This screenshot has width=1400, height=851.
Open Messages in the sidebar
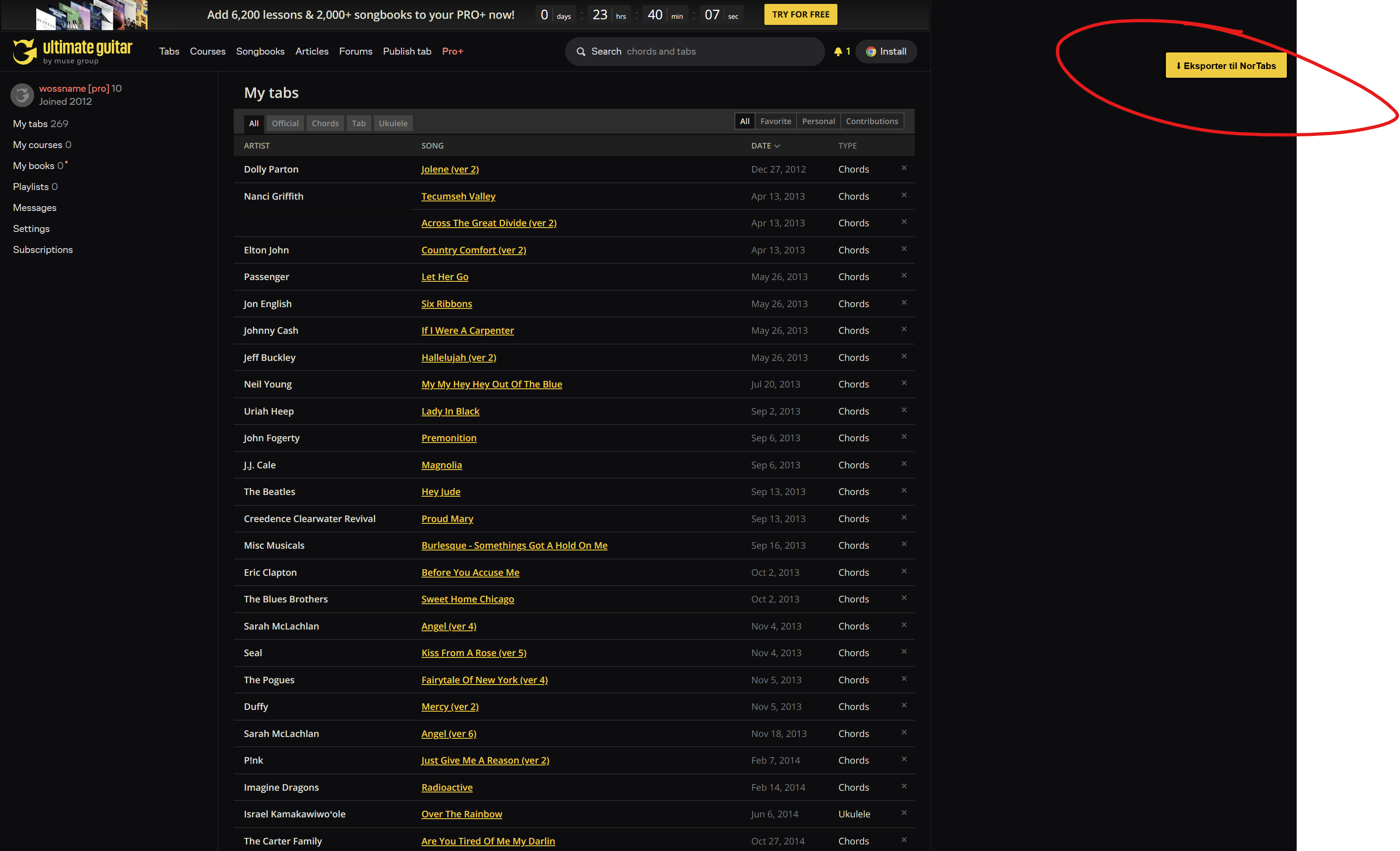[35, 208]
